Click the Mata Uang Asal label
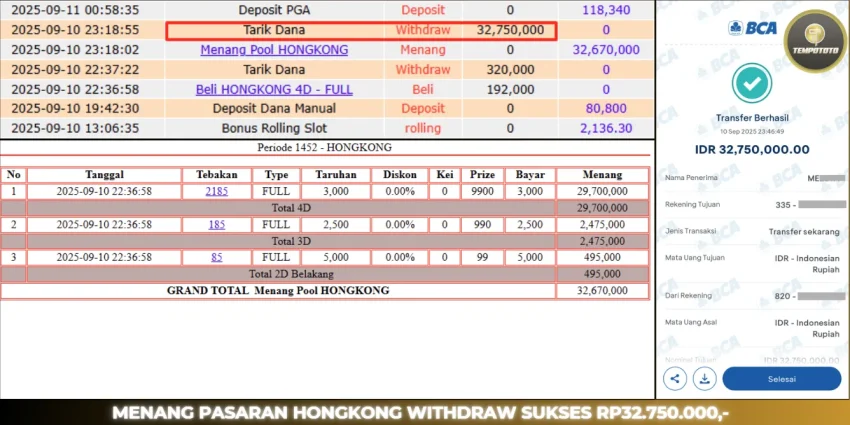Screen dimensions: 850x425 coord(691,322)
